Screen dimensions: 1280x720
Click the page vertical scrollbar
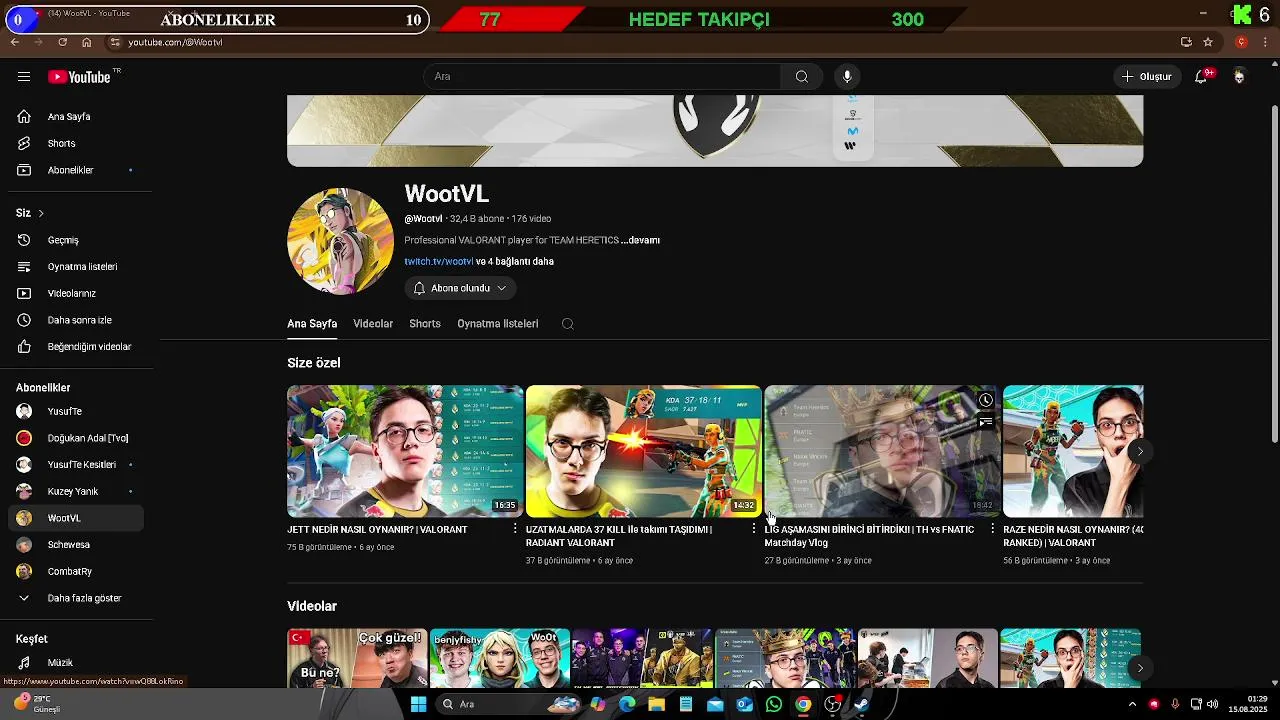pos(1274,273)
